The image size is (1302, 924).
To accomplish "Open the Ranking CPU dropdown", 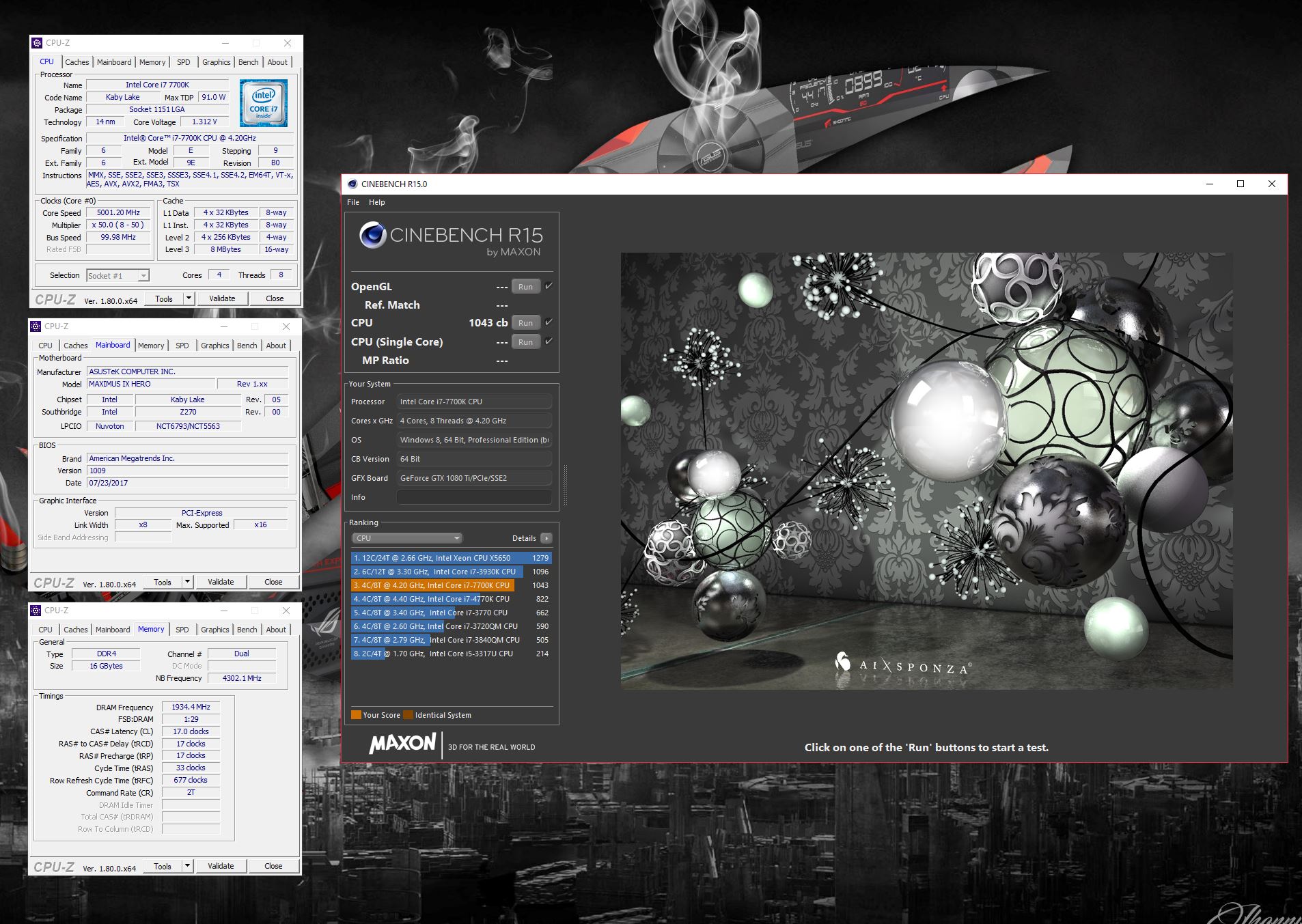I will pyautogui.click(x=407, y=538).
